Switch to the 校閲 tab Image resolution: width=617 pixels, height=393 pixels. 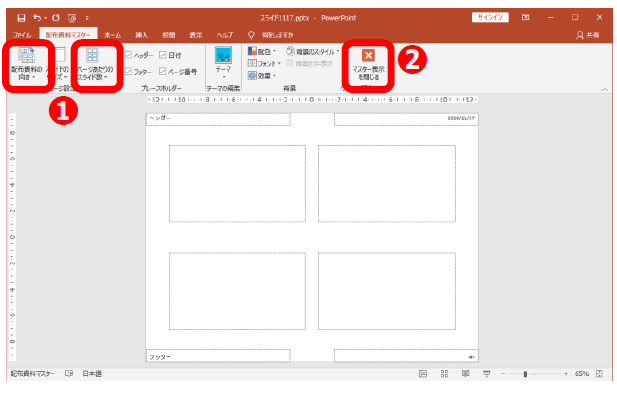pyautogui.click(x=168, y=35)
